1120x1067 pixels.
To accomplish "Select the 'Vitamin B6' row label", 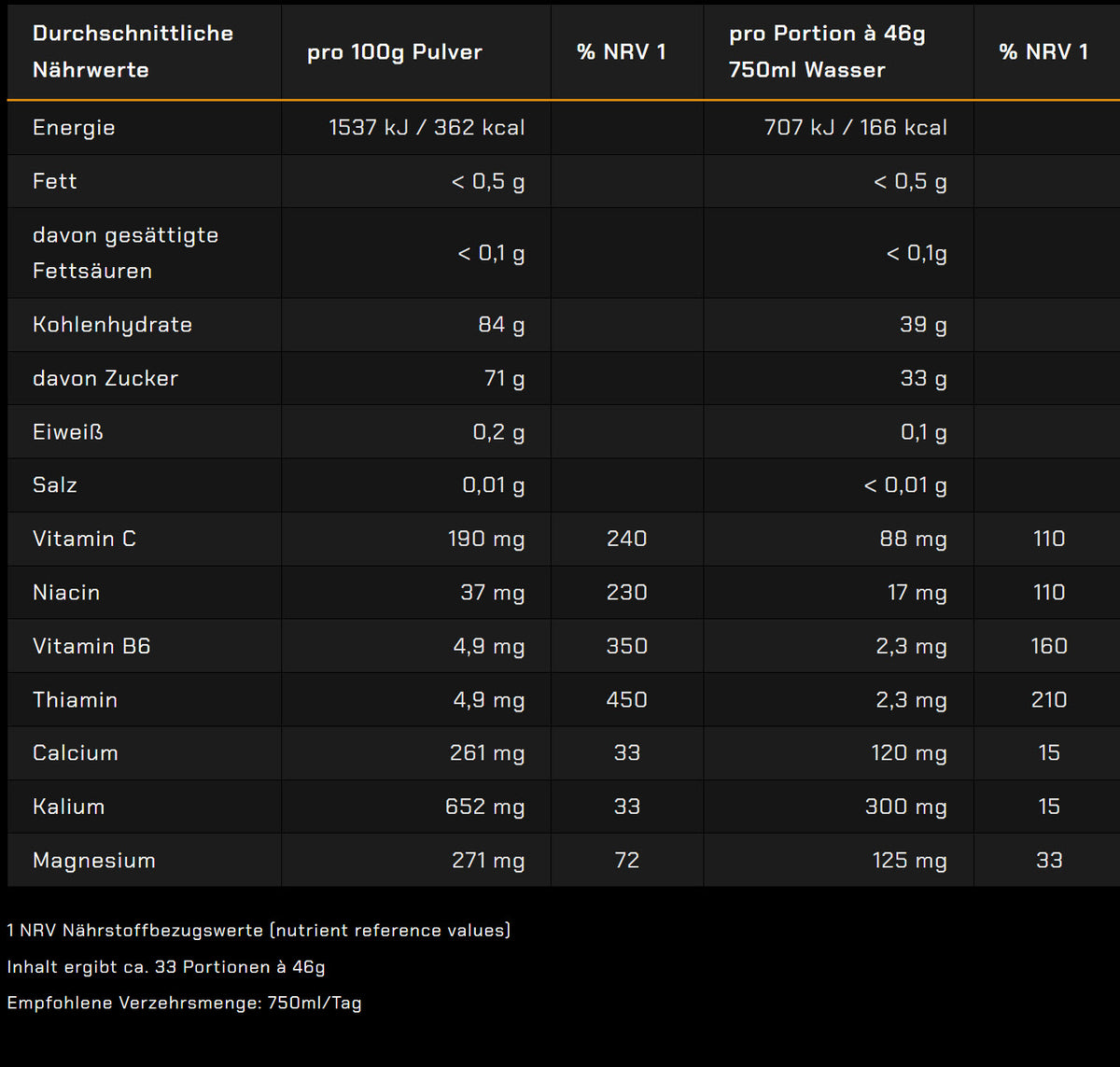I will pyautogui.click(x=91, y=646).
